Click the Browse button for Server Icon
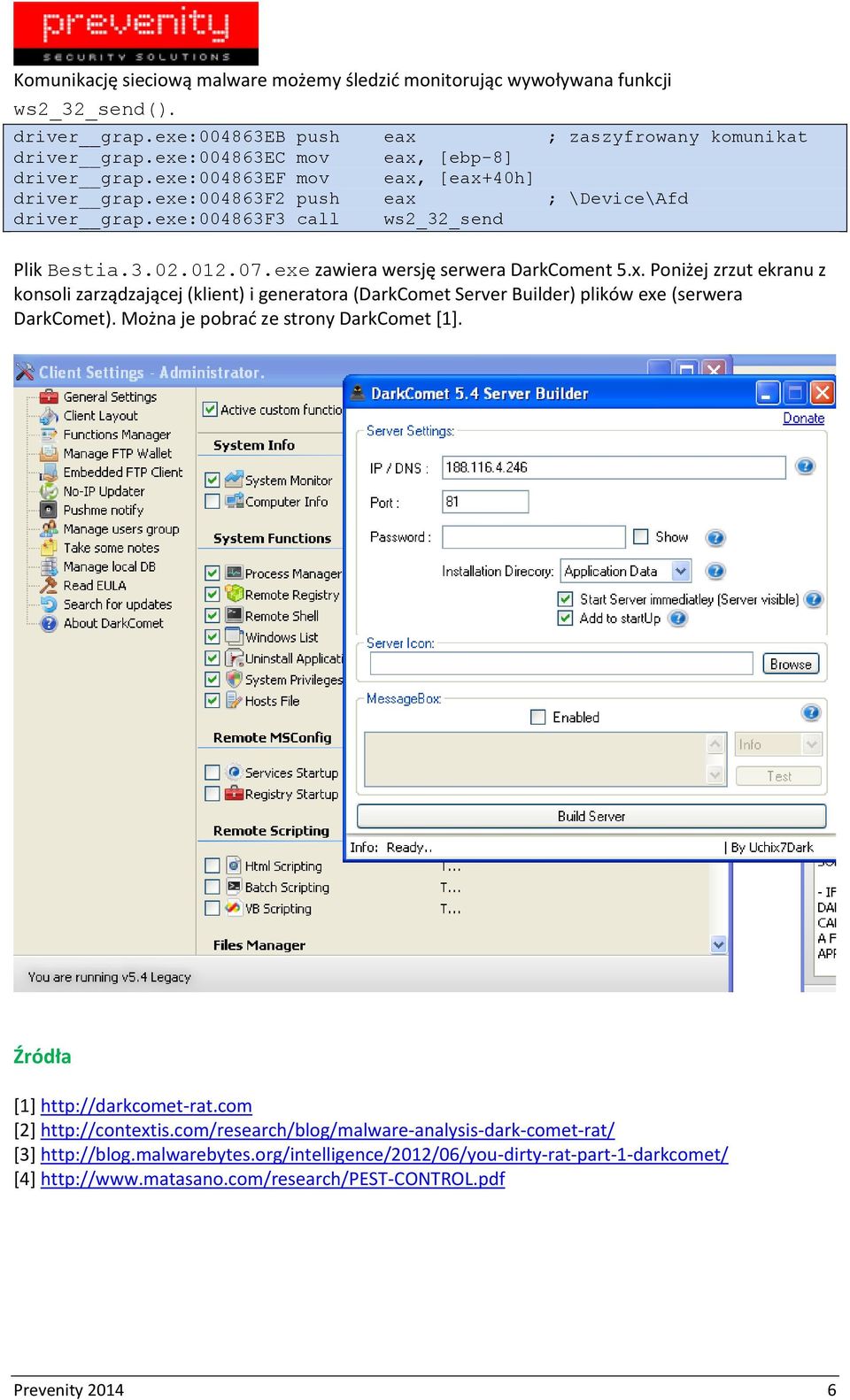 (791, 664)
